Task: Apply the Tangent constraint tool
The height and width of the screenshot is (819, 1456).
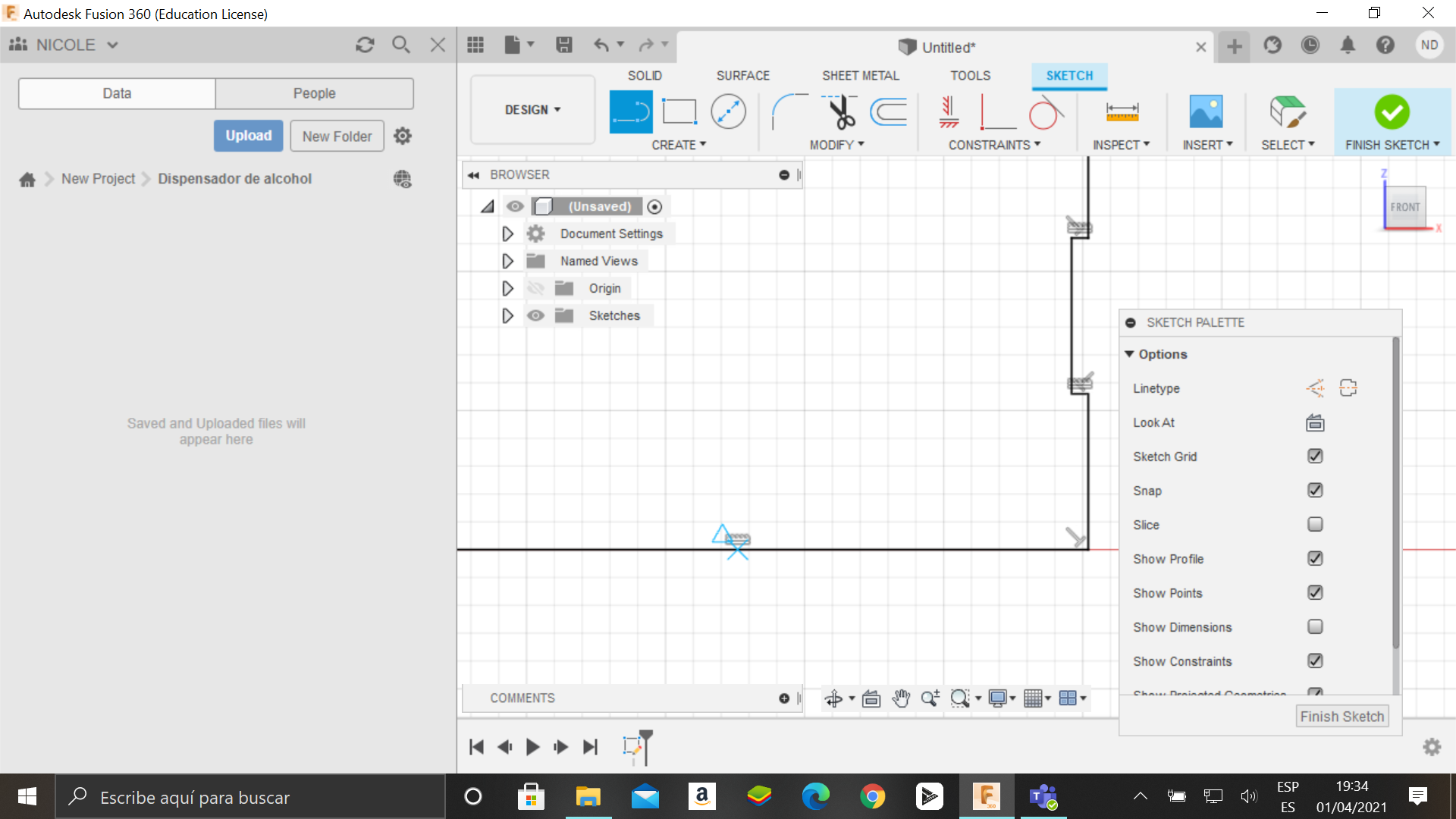Action: (x=1046, y=111)
